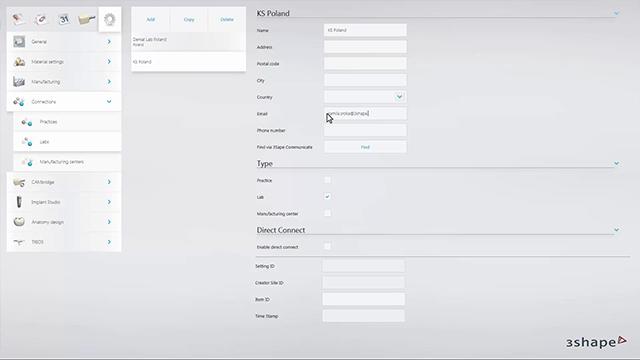Click the TRIOS scanner icon

point(19,242)
